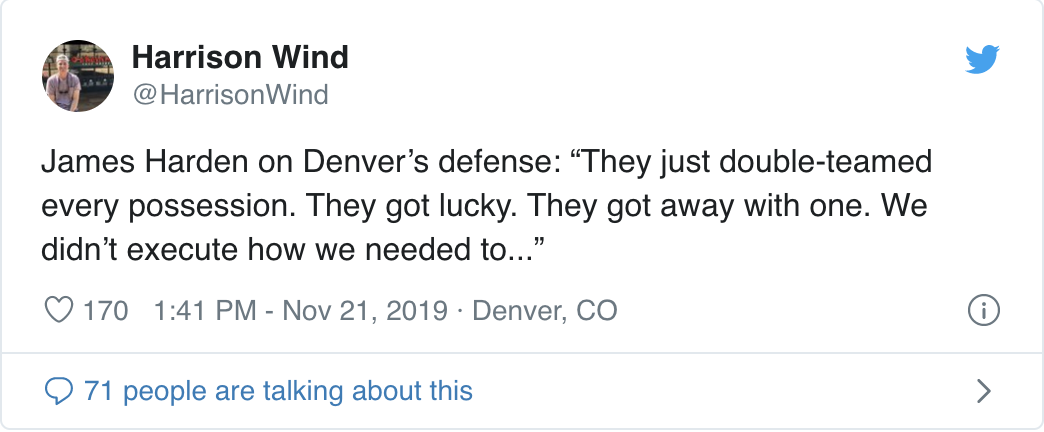1044x432 pixels.
Task: Open the Twitter info circle icon
Action: click(x=983, y=310)
